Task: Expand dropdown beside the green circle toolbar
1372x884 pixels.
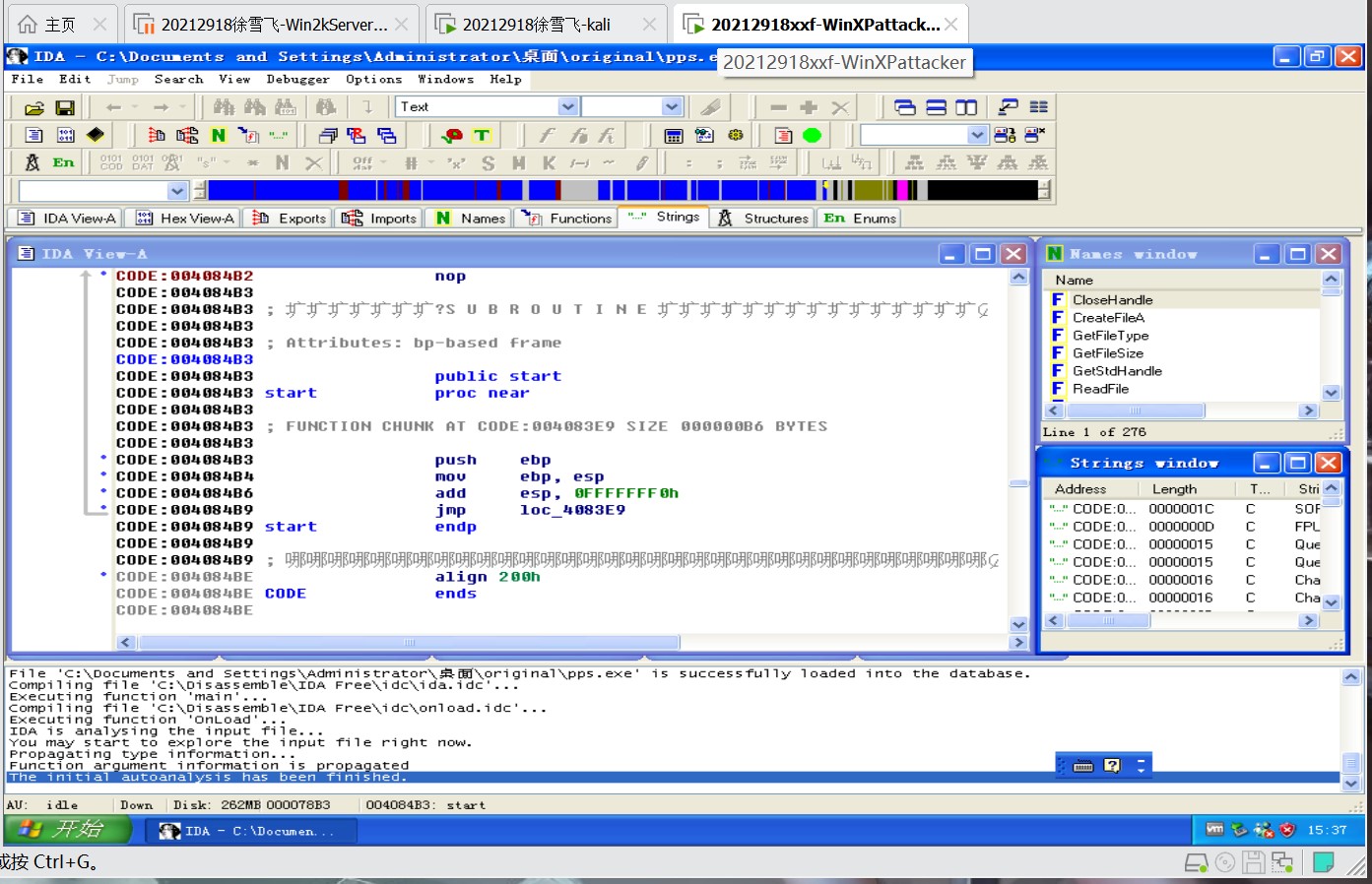Action: (x=977, y=135)
